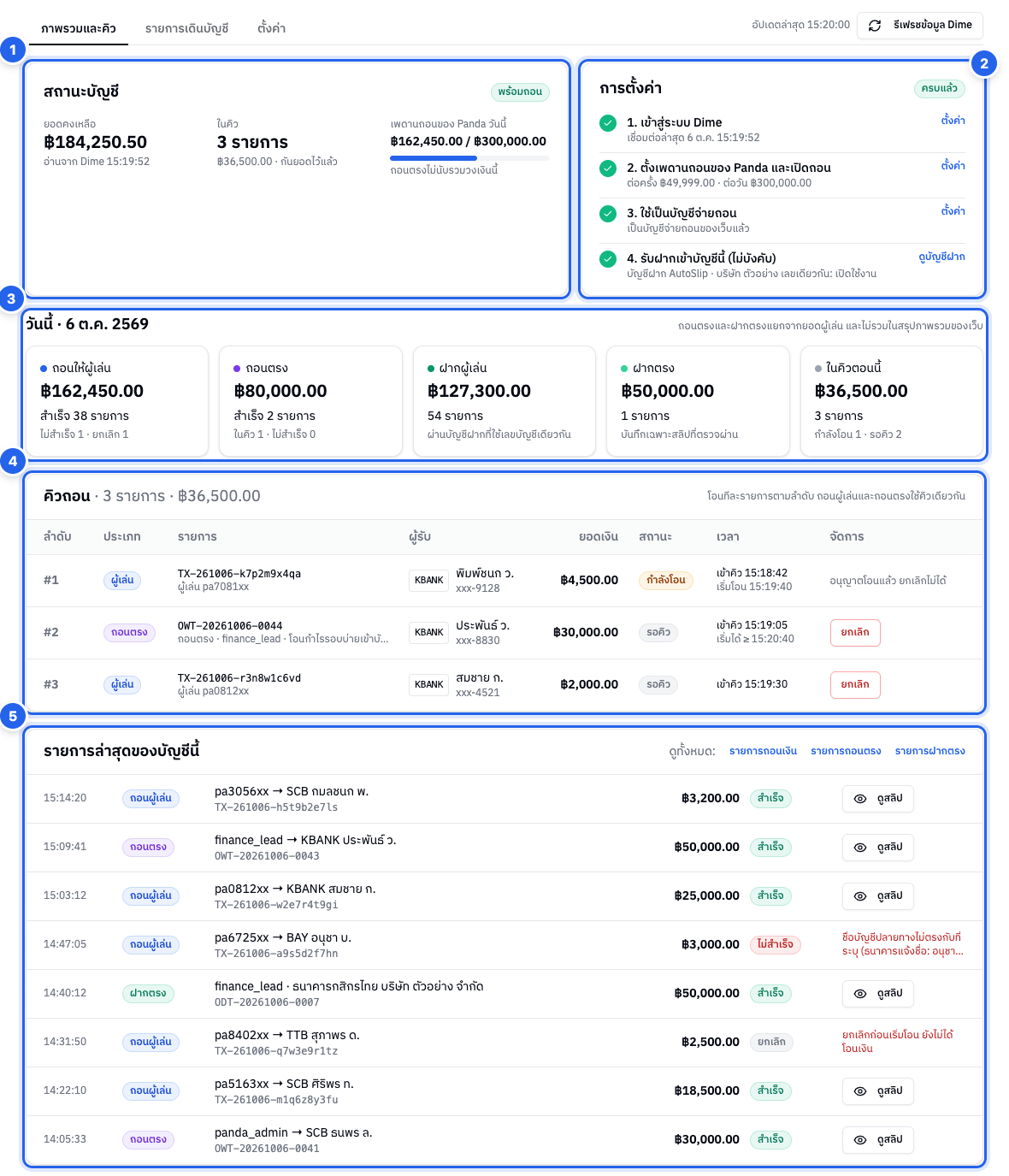Open the ตั้งค่า tab
The image size is (1009, 1176).
coord(272,28)
